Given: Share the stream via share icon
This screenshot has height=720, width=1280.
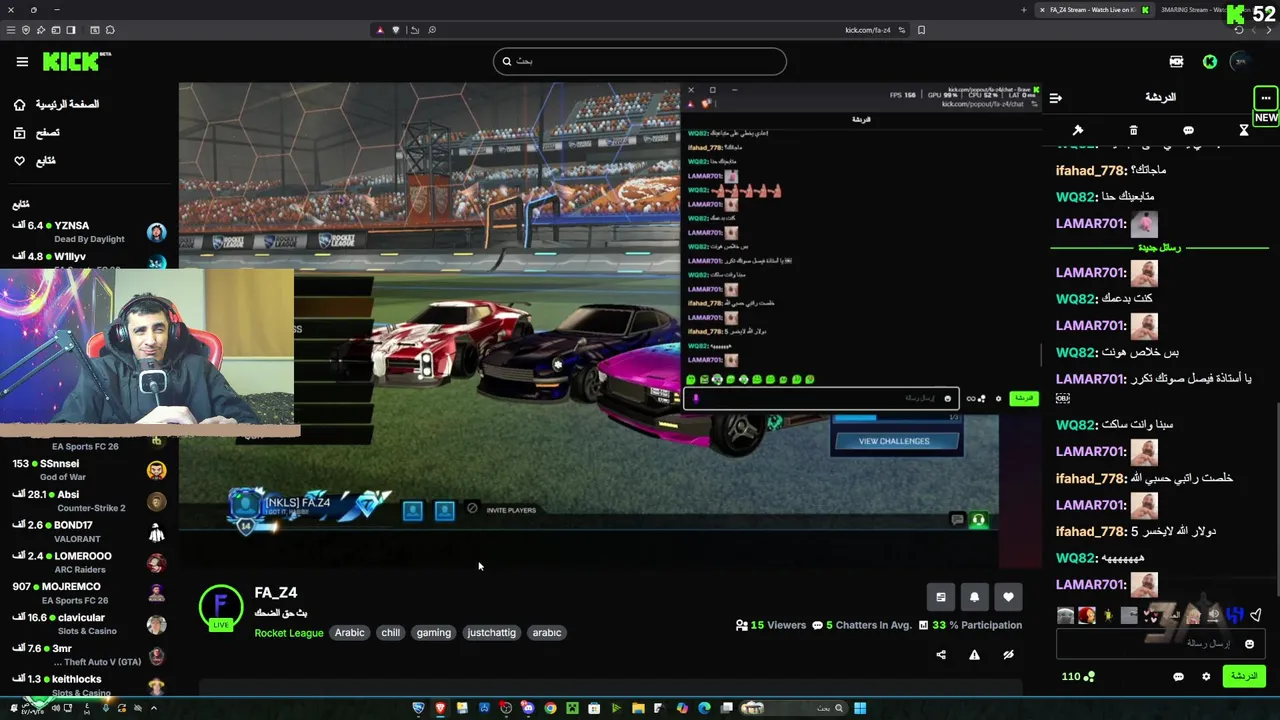Looking at the screenshot, I should (x=941, y=655).
